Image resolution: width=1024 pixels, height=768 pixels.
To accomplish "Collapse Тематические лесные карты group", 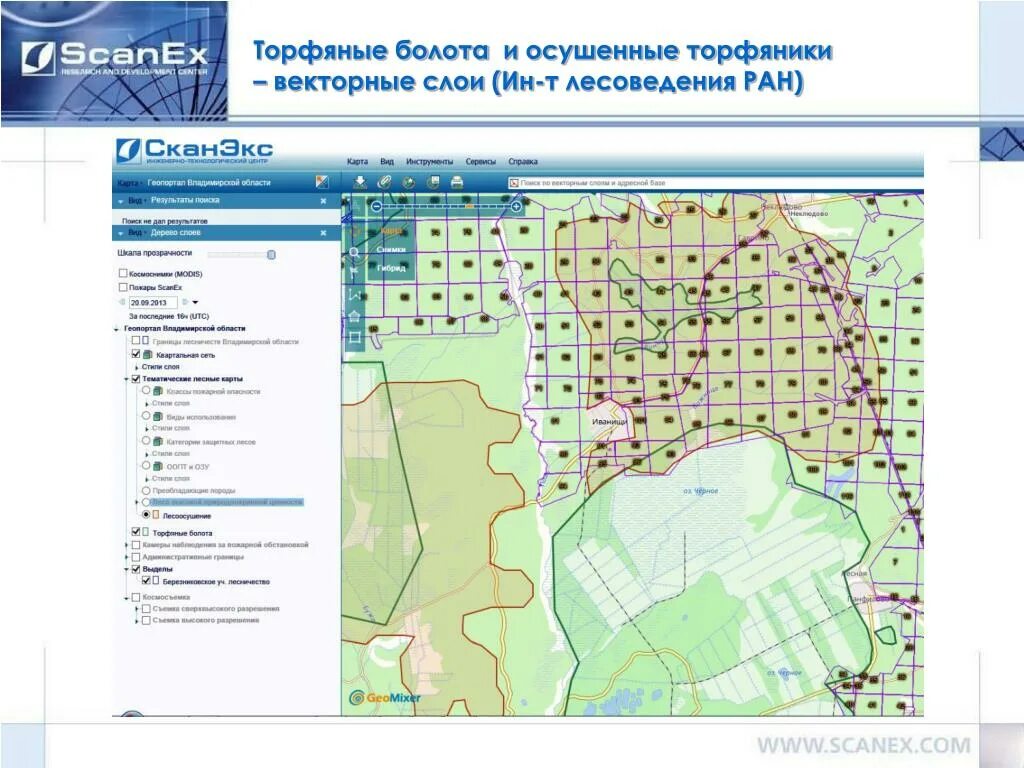I will click(127, 379).
